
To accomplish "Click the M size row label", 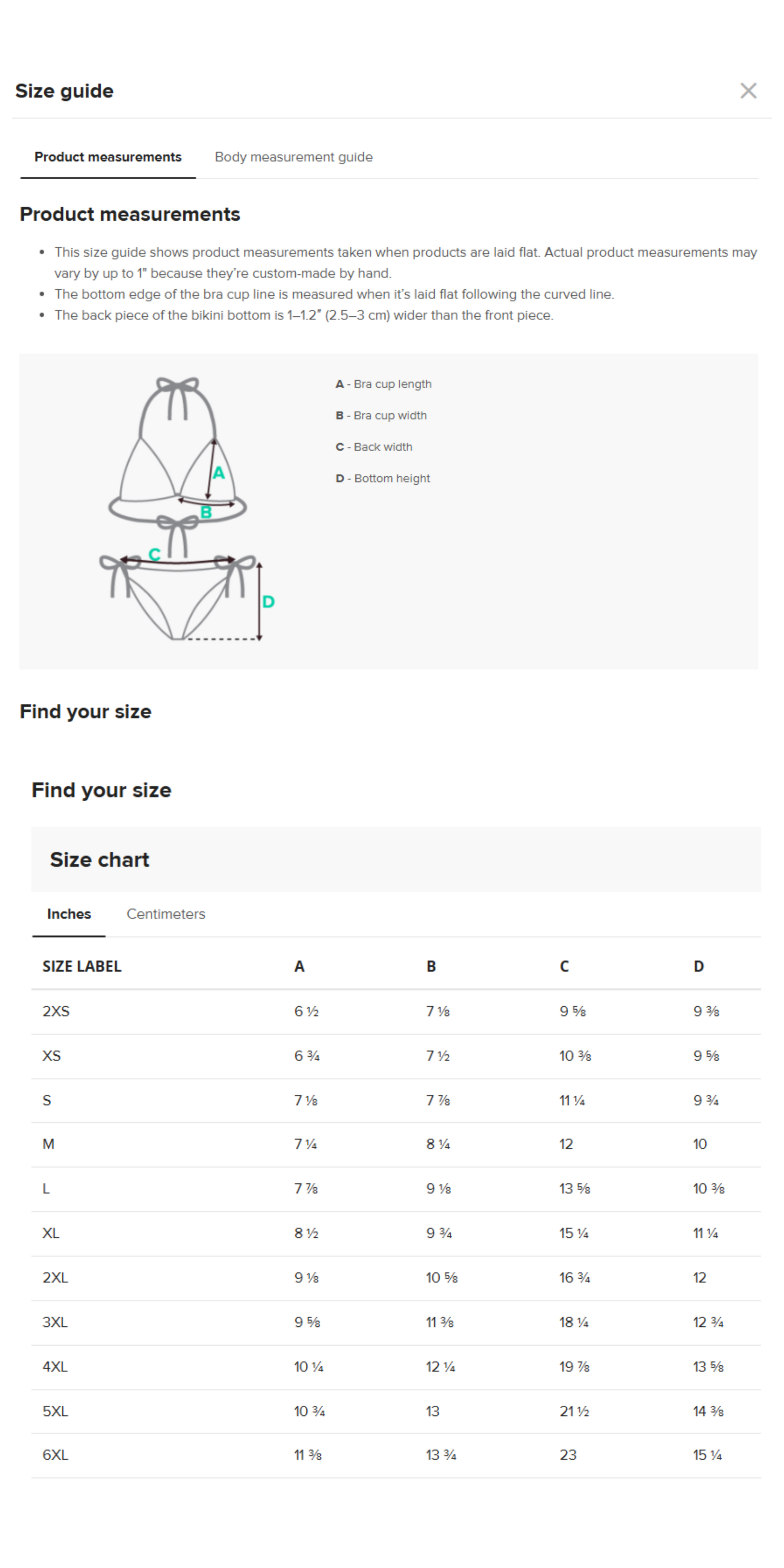I will 49,1144.
